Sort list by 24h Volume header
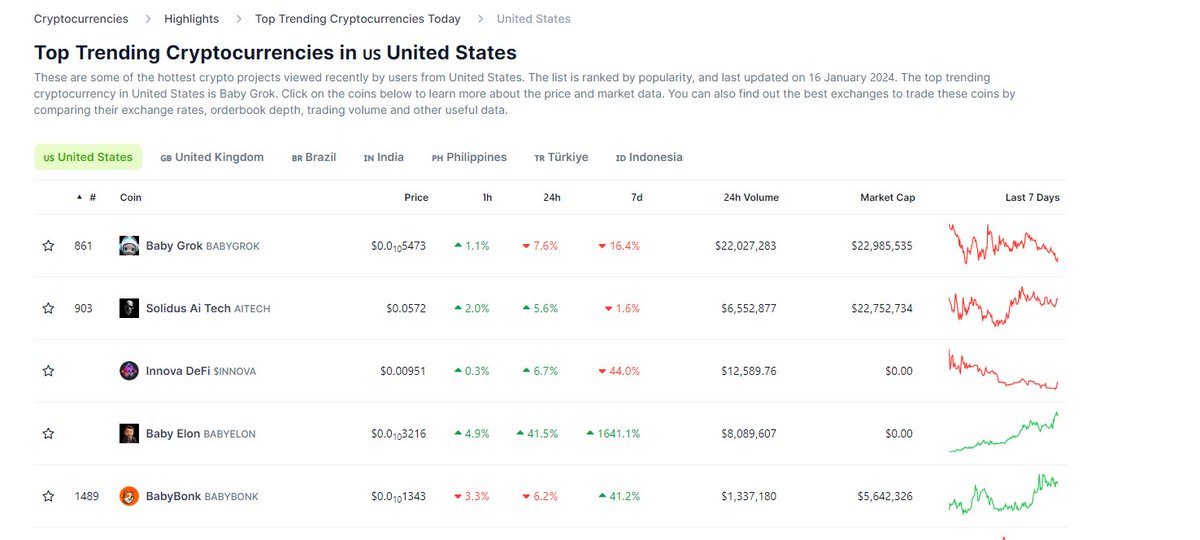The image size is (1200, 540). pyautogui.click(x=751, y=198)
